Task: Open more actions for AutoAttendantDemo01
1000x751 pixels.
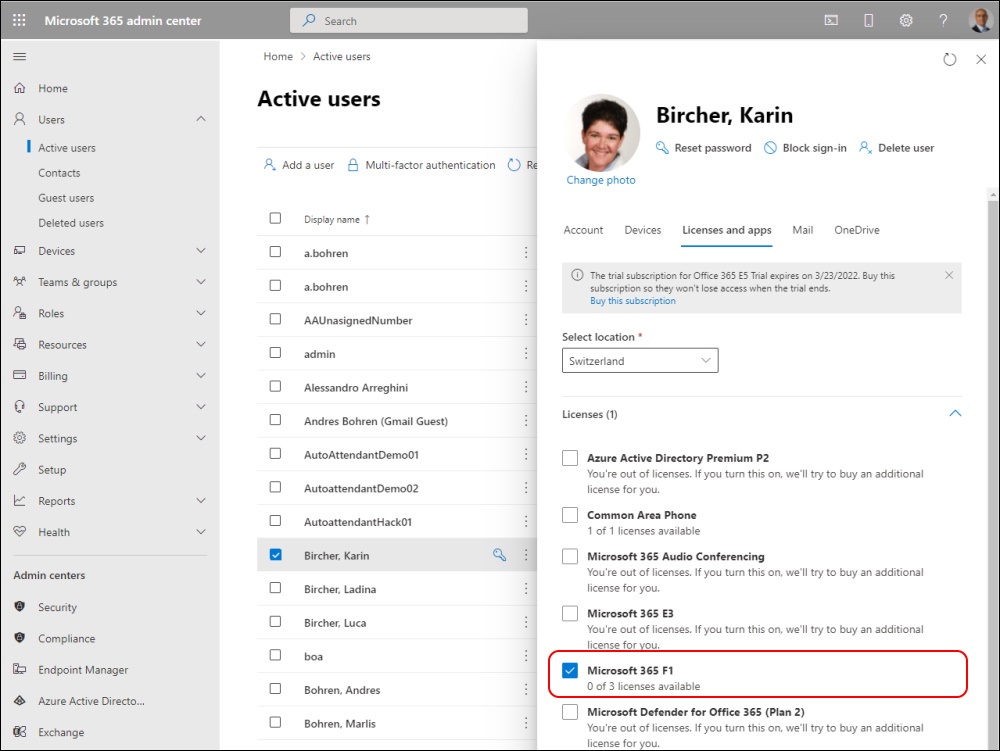Action: (x=526, y=454)
